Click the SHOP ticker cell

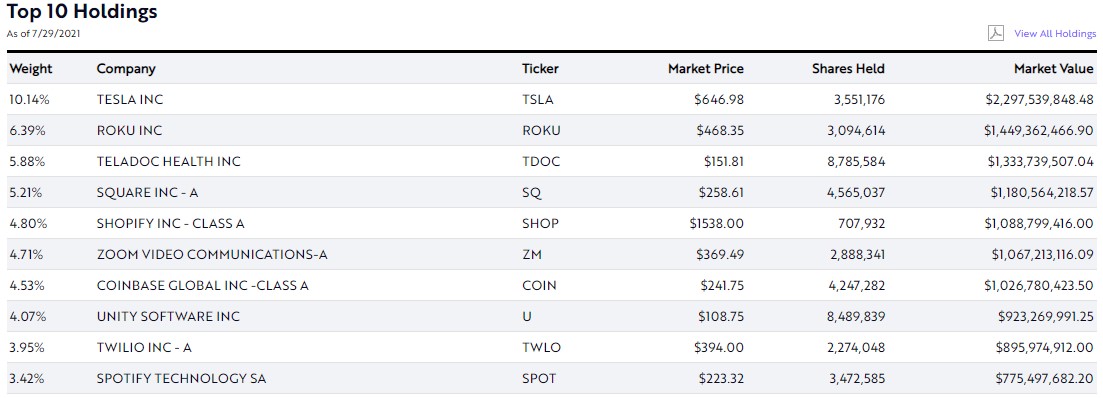540,224
